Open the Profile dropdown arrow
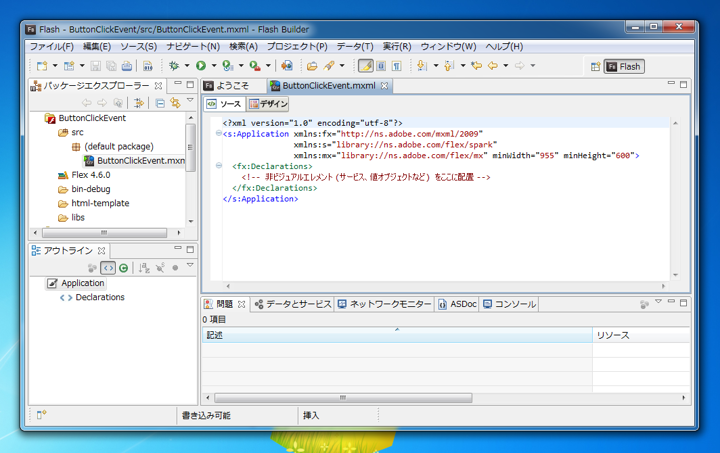This screenshot has width=720, height=453. click(241, 66)
